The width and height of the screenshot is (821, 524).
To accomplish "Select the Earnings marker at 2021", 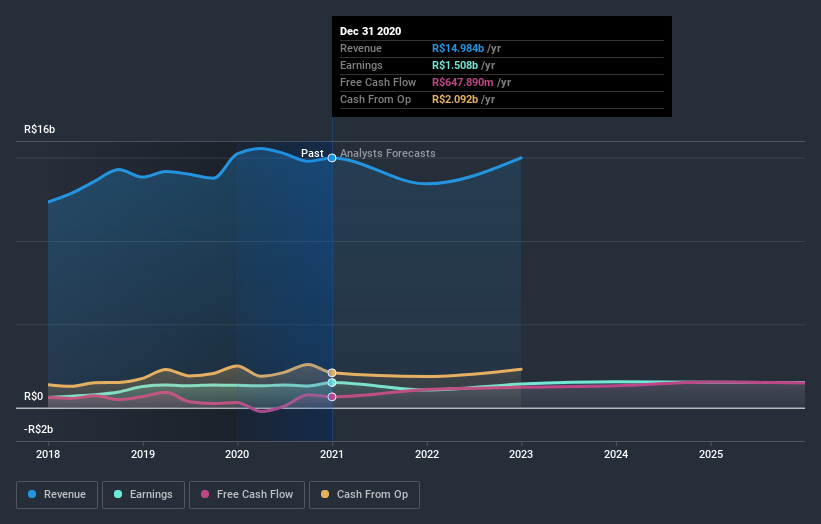I will tap(332, 383).
